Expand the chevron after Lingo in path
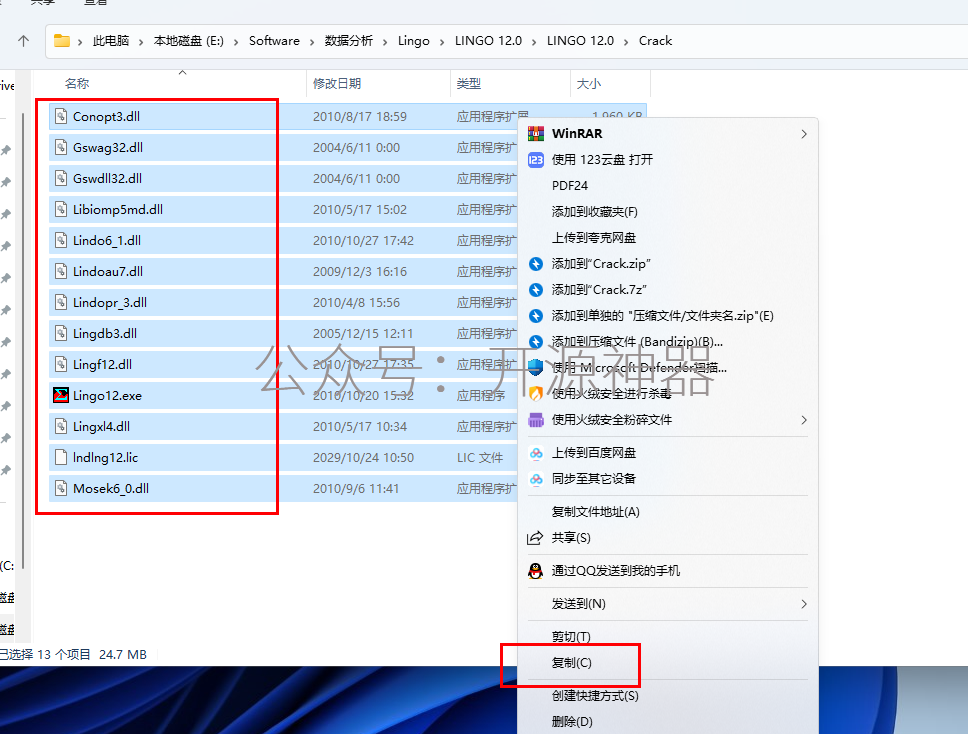This screenshot has height=734, width=968. 442,41
